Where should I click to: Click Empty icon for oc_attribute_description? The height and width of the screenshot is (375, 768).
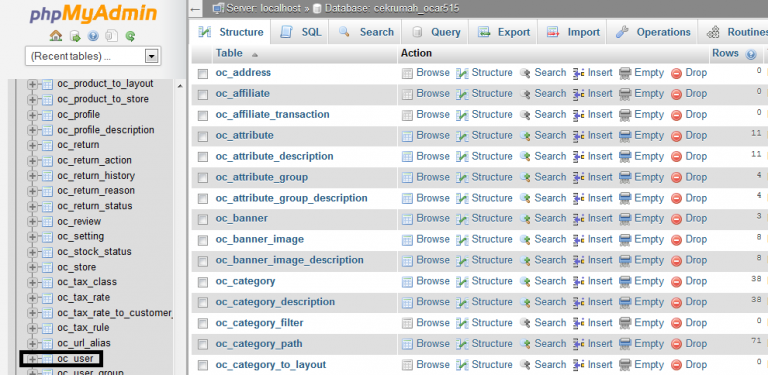625,157
